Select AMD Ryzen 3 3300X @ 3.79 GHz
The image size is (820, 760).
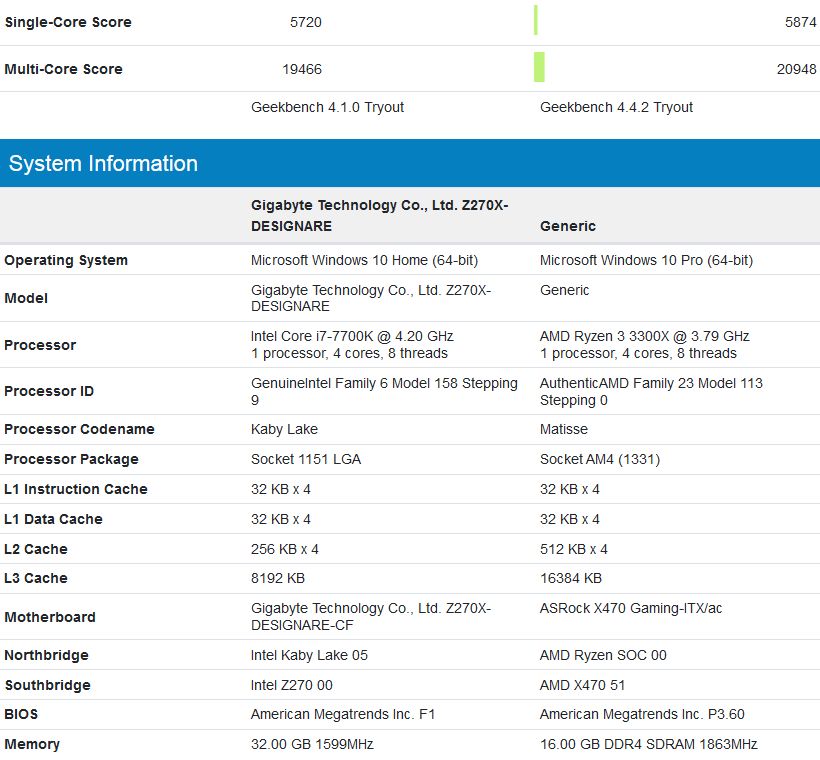(x=644, y=336)
